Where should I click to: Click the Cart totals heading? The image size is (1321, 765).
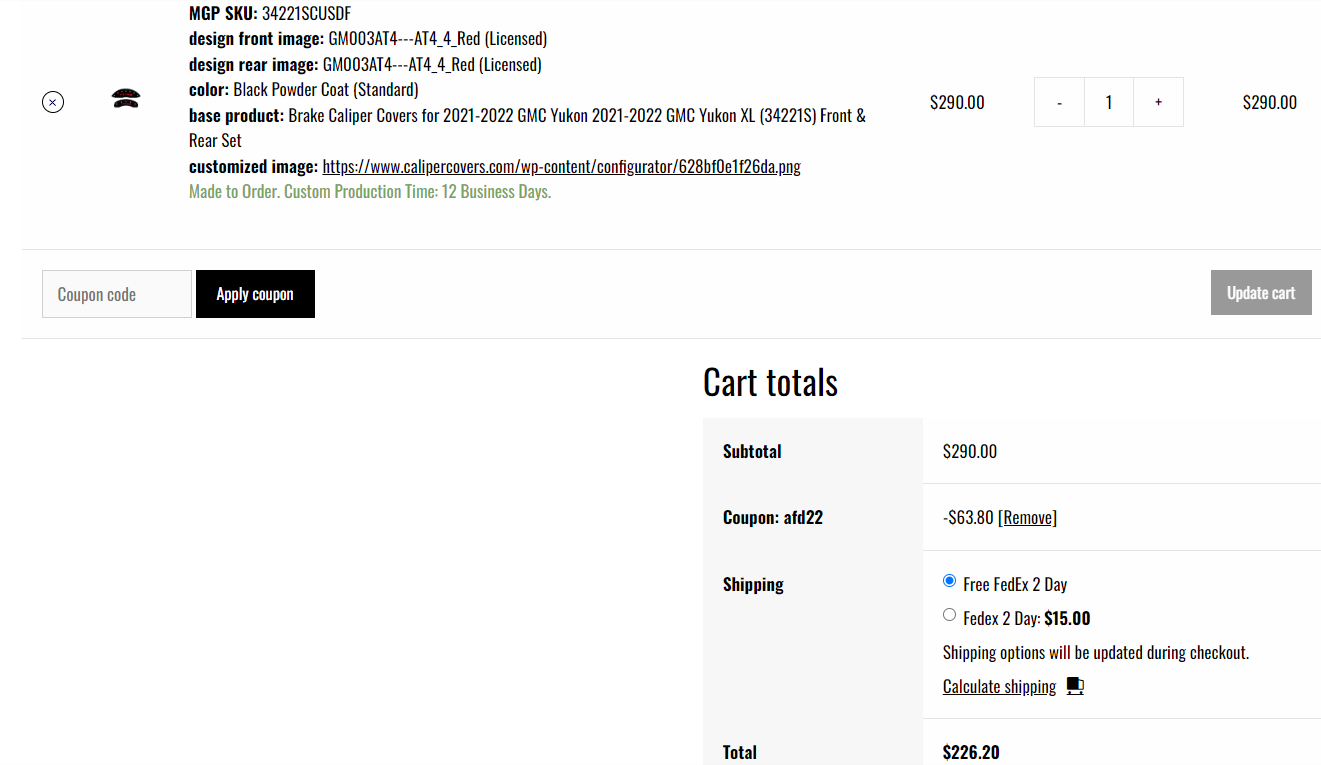click(x=770, y=382)
